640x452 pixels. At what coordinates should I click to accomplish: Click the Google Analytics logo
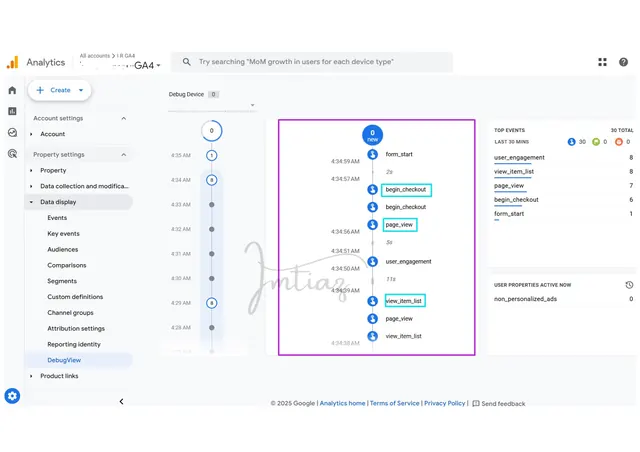coord(13,62)
